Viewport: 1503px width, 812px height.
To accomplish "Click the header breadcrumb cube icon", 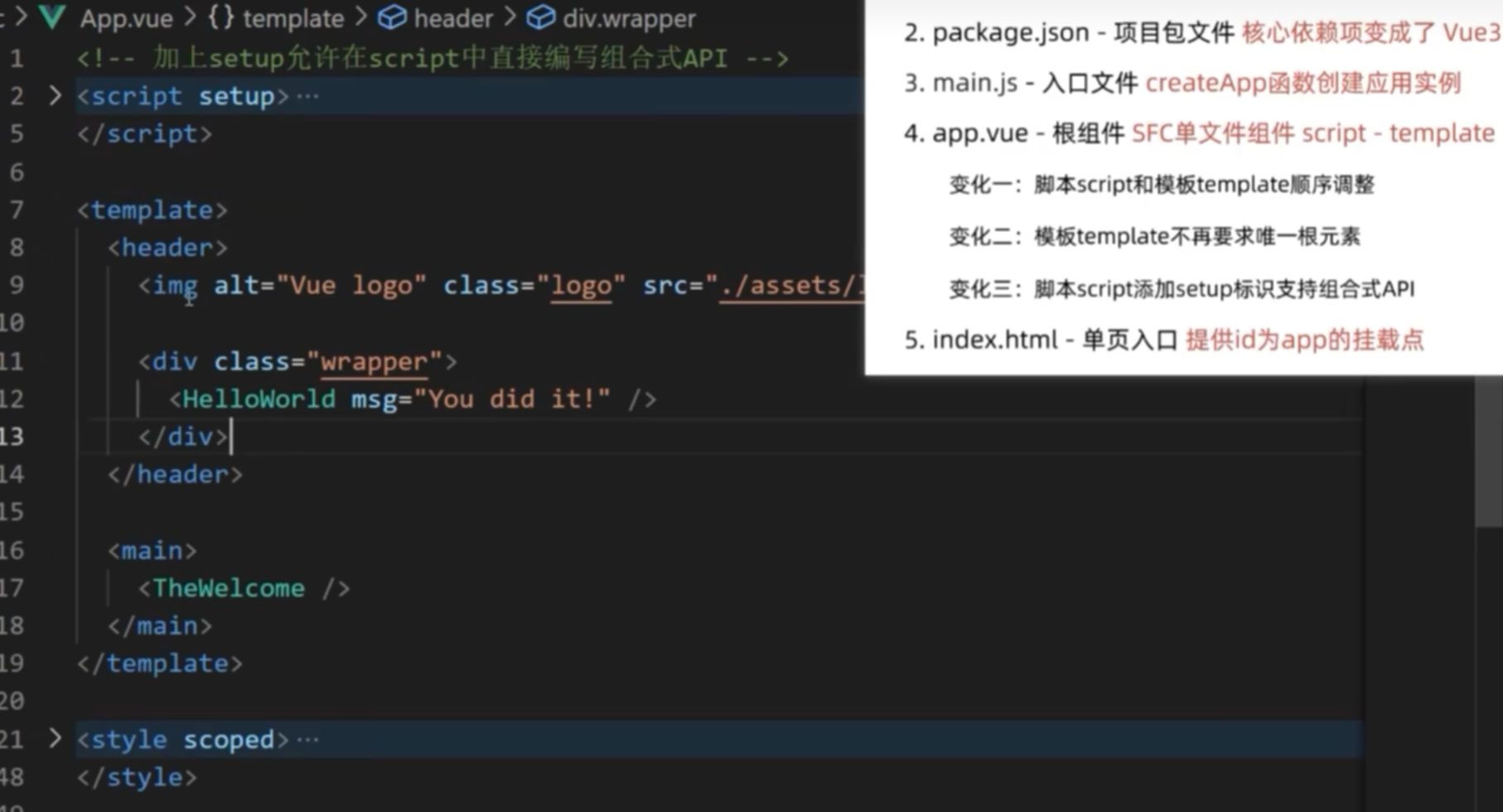I will (392, 17).
